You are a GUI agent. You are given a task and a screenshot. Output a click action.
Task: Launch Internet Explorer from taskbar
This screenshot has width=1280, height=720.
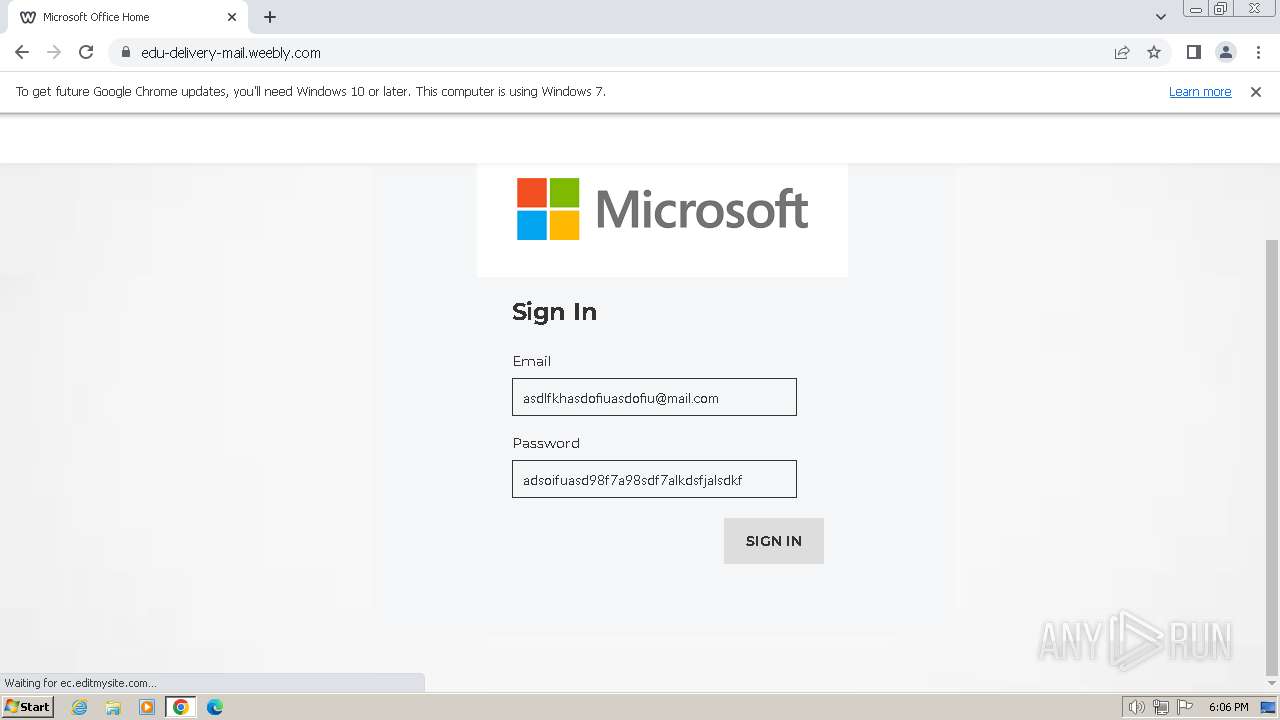(x=80, y=707)
